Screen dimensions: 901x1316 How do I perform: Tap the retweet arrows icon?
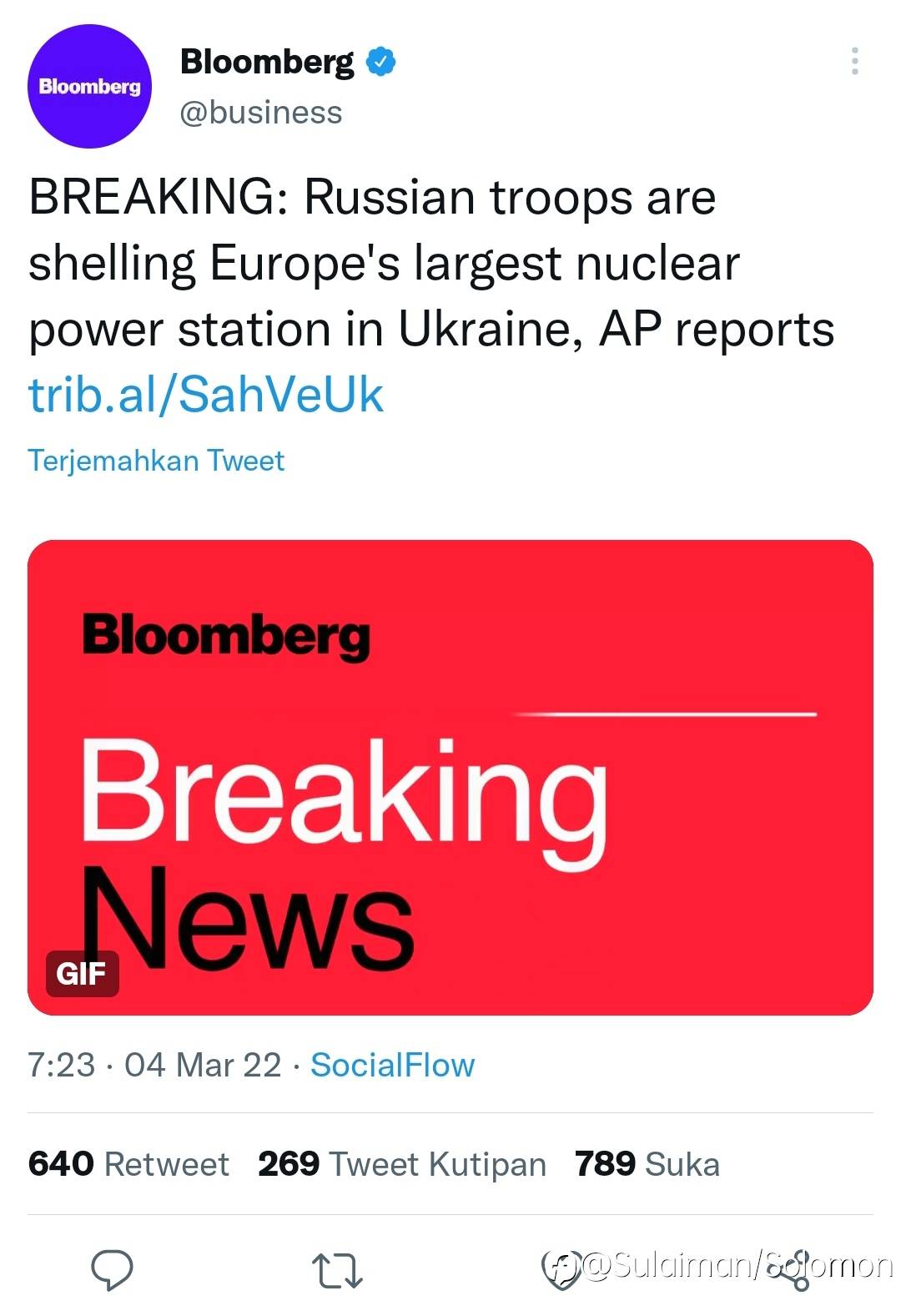coord(337,1270)
